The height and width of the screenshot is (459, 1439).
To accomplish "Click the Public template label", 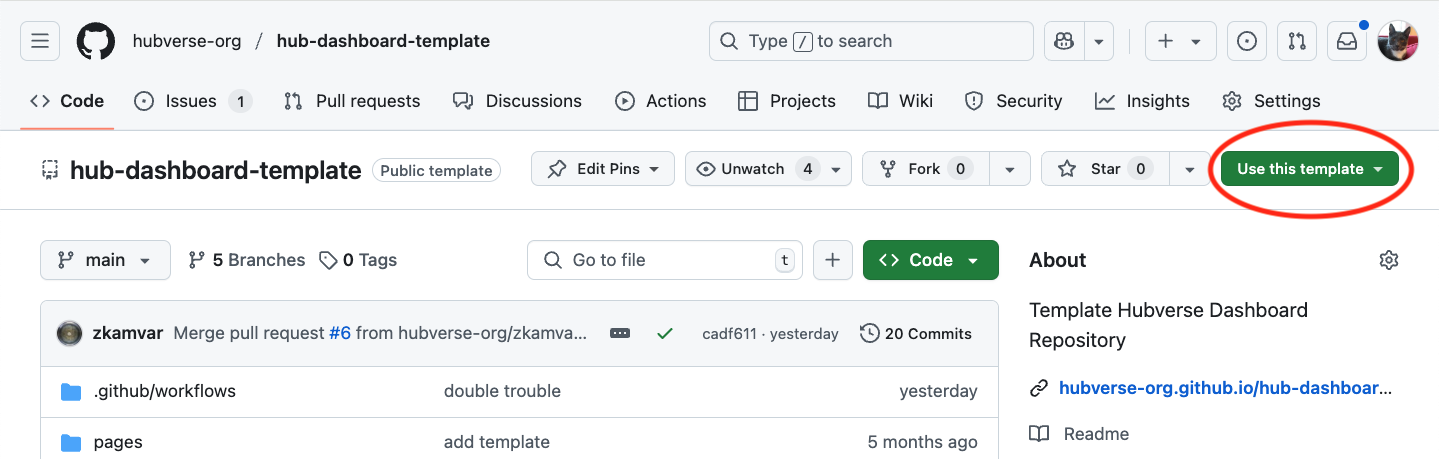I will click(x=437, y=170).
